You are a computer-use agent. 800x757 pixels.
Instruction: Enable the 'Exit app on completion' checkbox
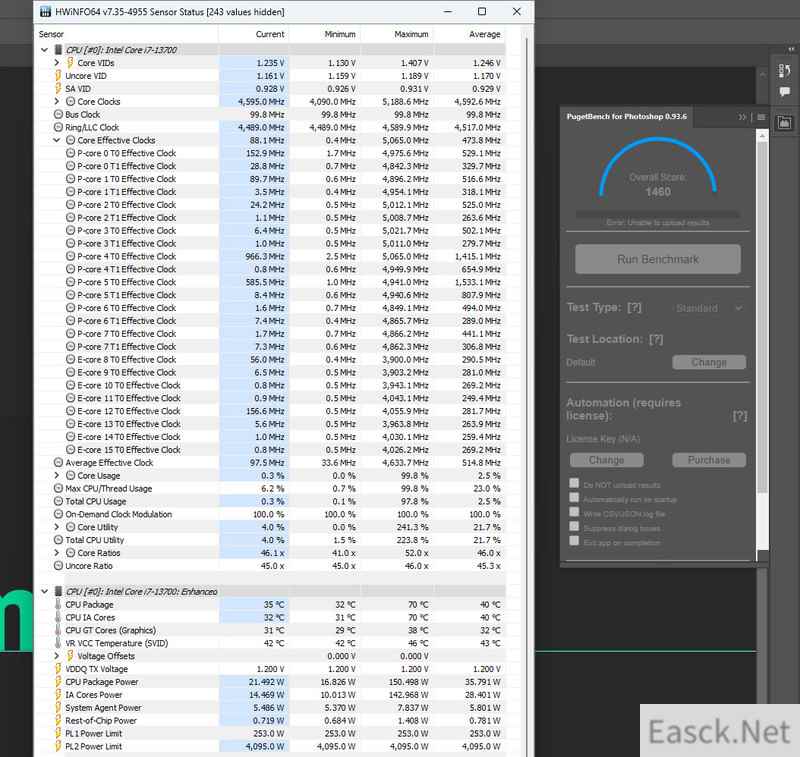click(x=574, y=540)
